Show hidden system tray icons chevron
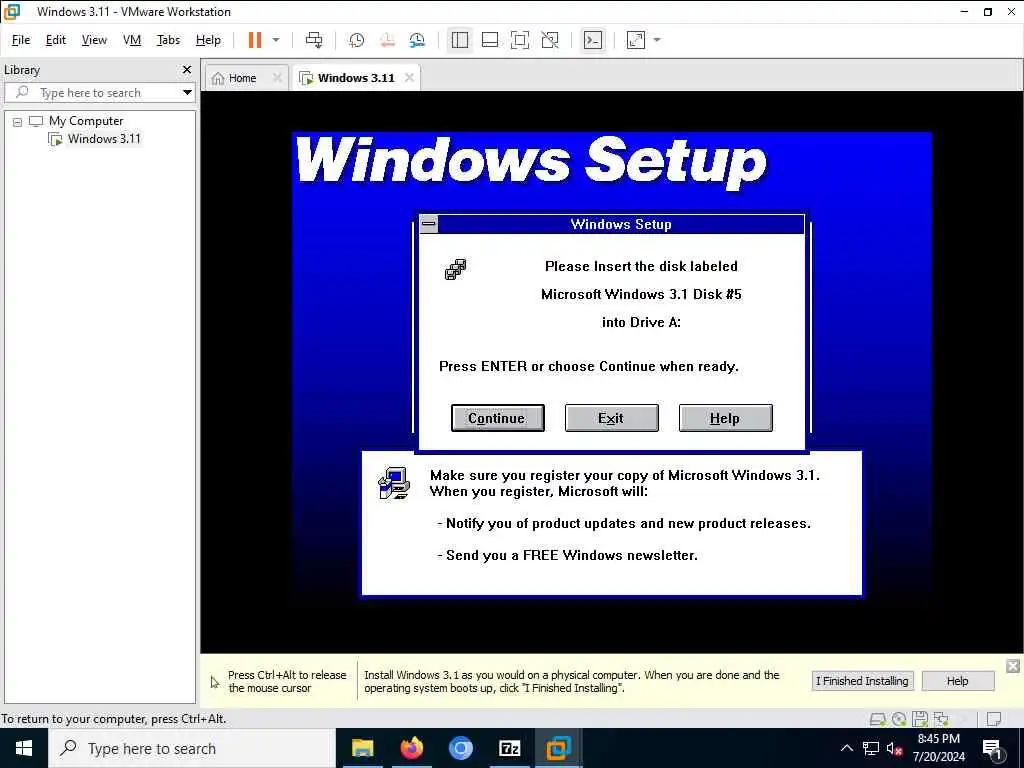Viewport: 1024px width, 768px height. tap(846, 748)
